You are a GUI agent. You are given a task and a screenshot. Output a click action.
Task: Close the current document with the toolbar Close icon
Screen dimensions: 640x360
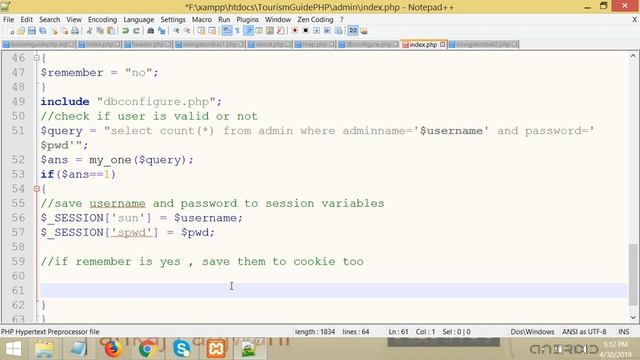[x=53, y=31]
